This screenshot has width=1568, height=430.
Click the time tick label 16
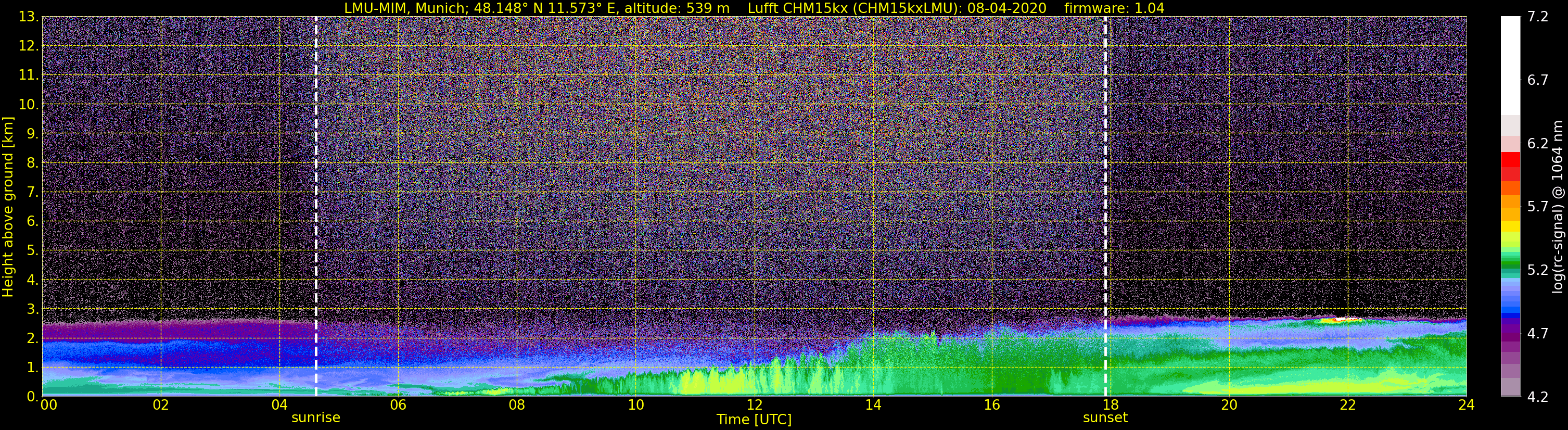991,405
